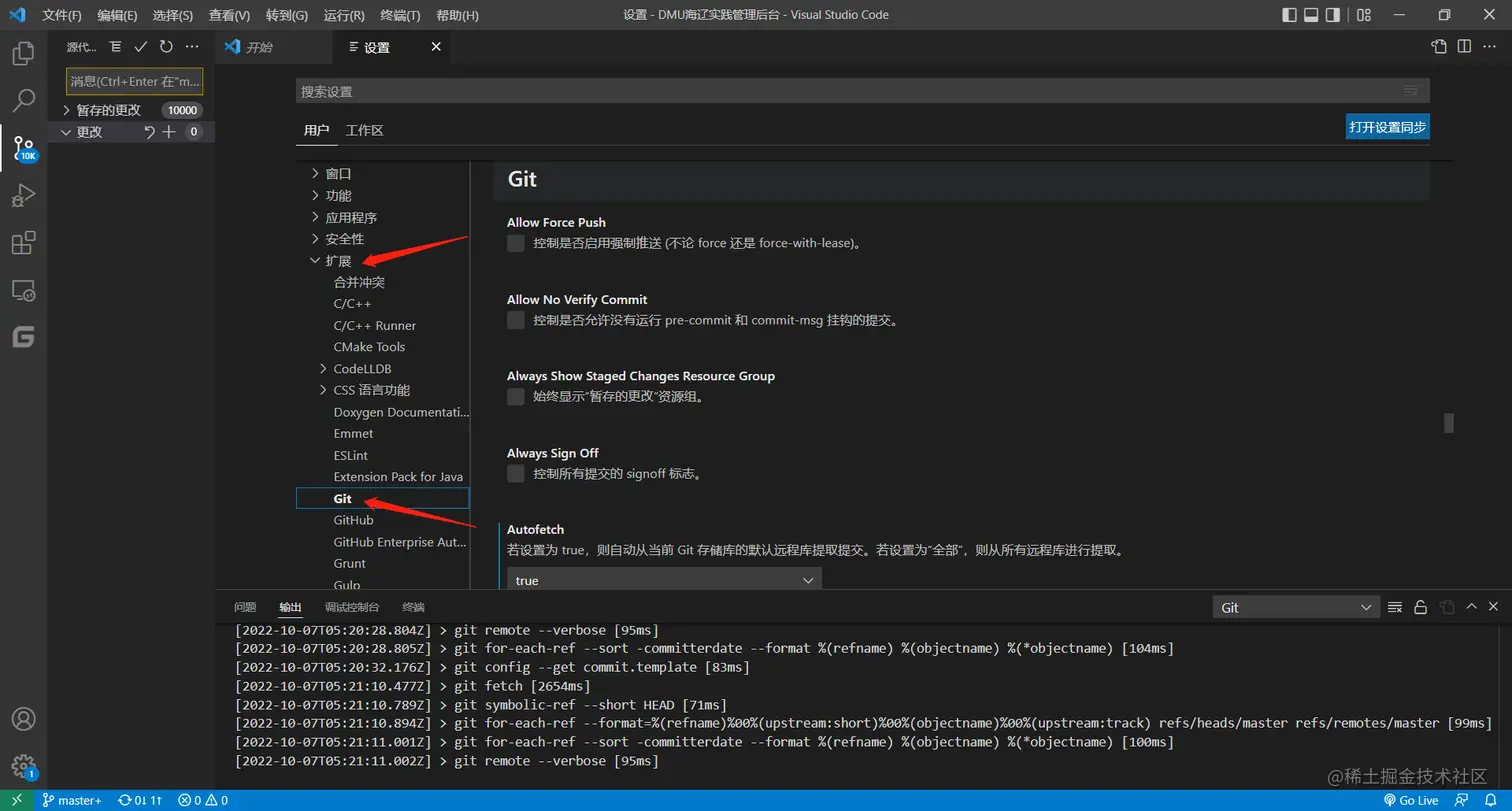
Task: Switch to the 调试控制台 panel tab
Action: (352, 607)
